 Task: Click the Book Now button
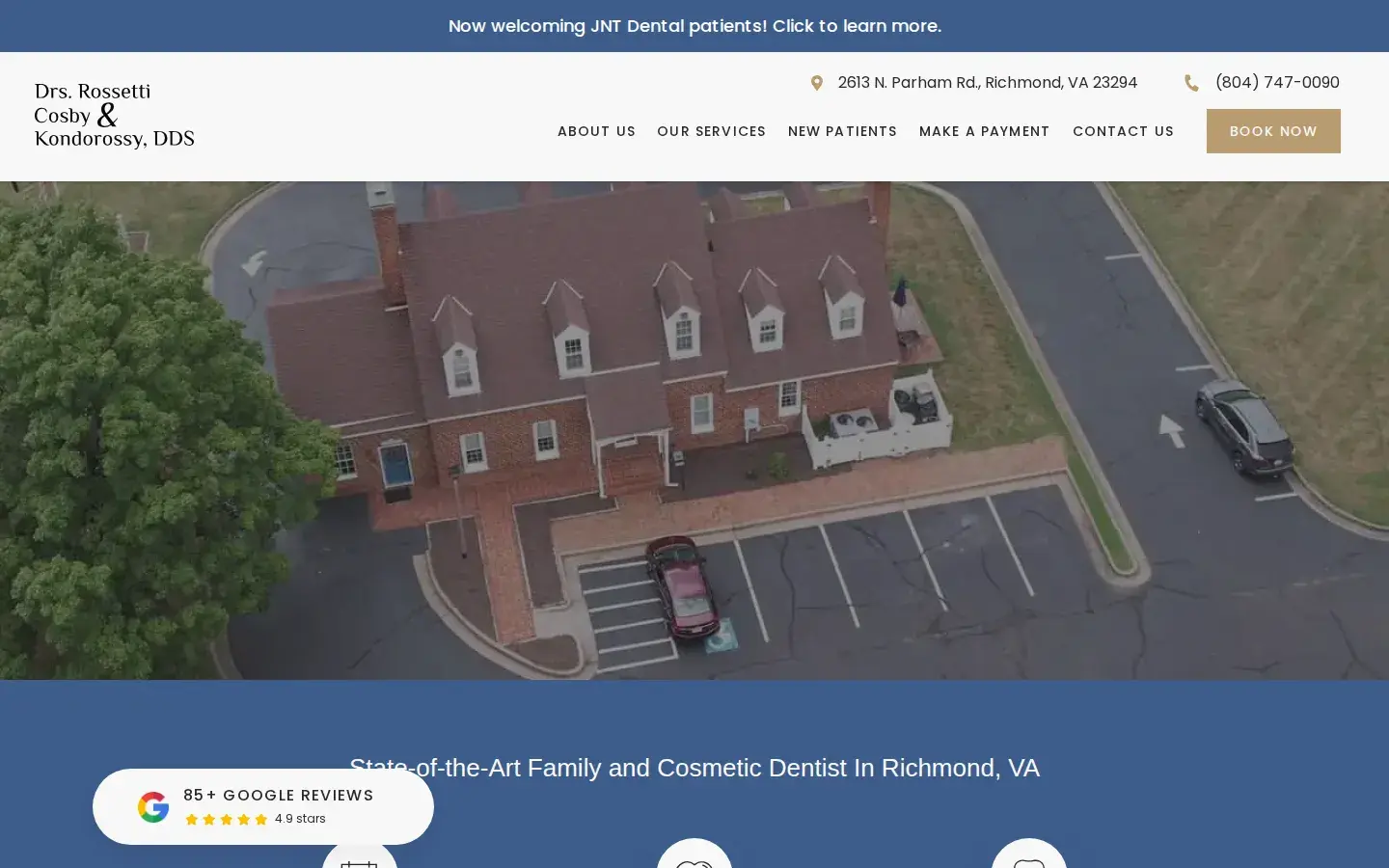(1273, 131)
